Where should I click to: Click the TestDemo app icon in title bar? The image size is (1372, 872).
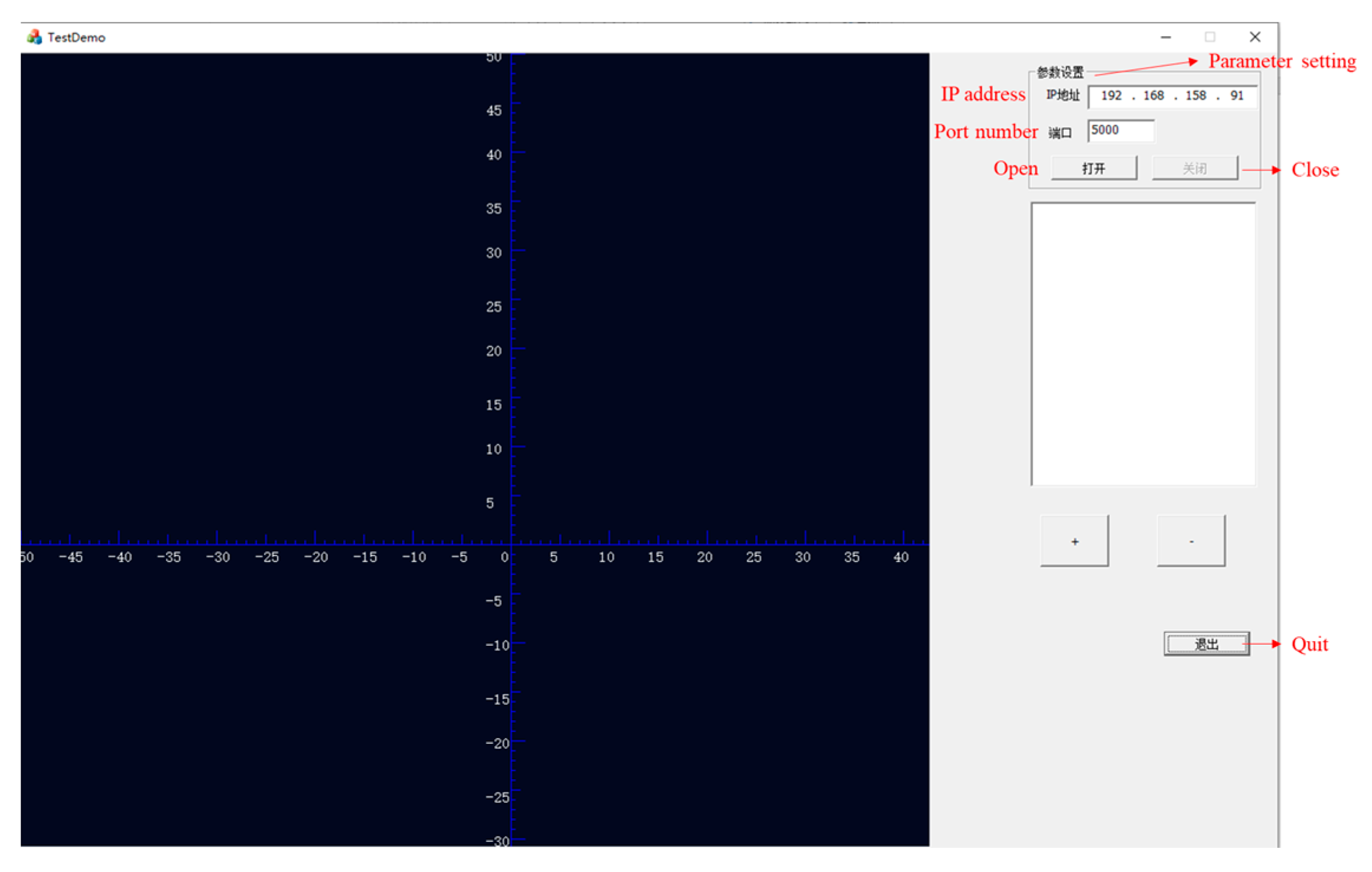click(34, 37)
